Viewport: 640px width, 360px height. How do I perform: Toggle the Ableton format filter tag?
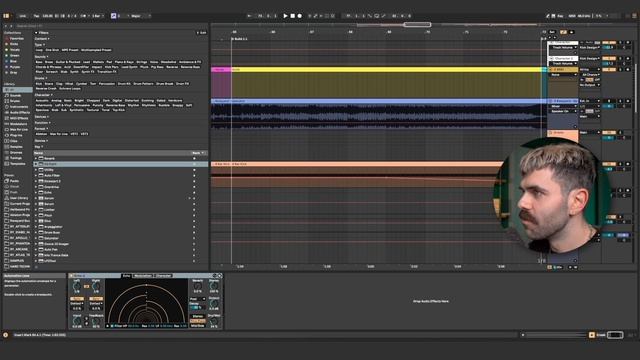pyautogui.click(x=41, y=134)
